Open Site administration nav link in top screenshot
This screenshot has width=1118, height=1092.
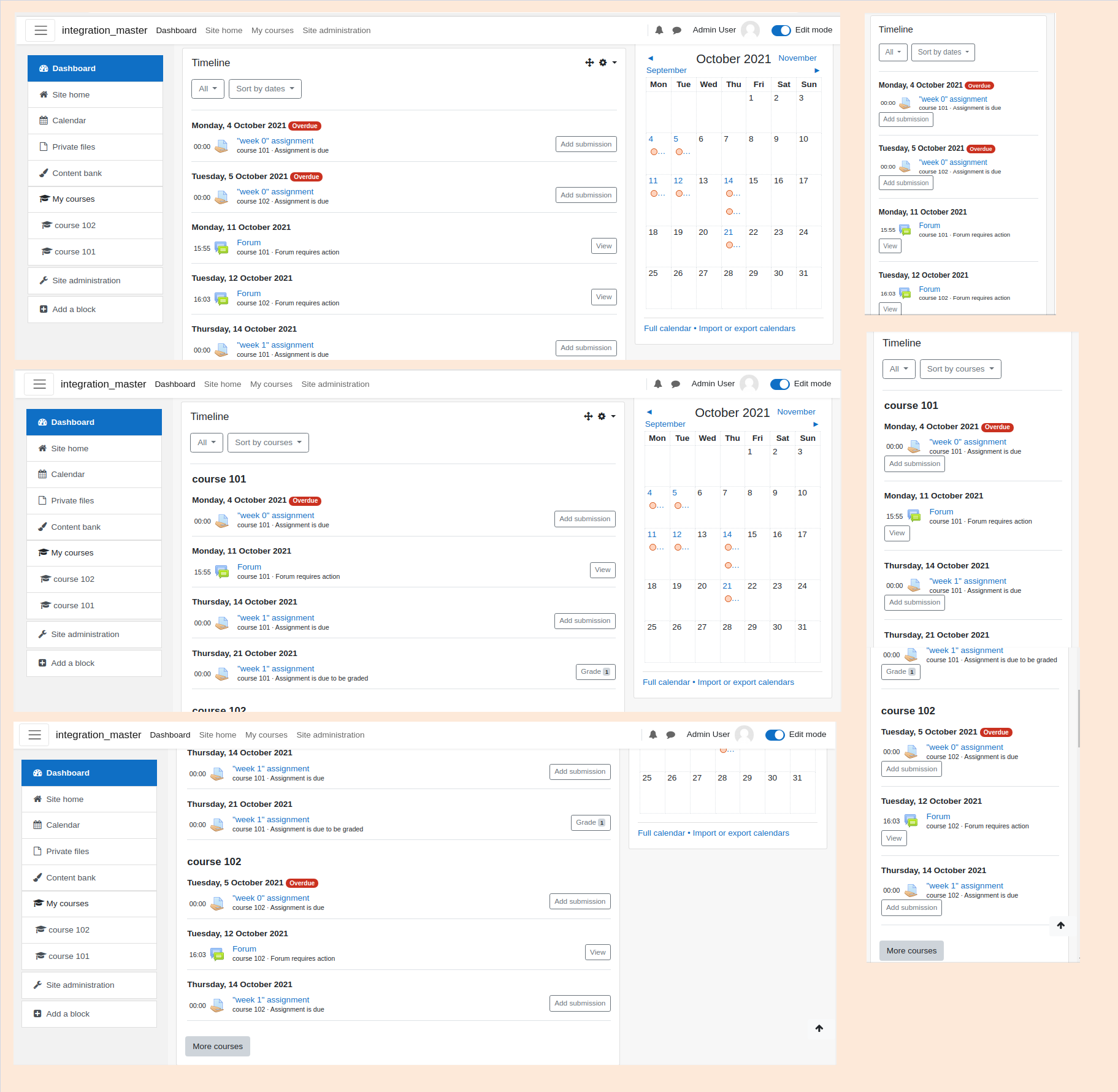pos(336,30)
